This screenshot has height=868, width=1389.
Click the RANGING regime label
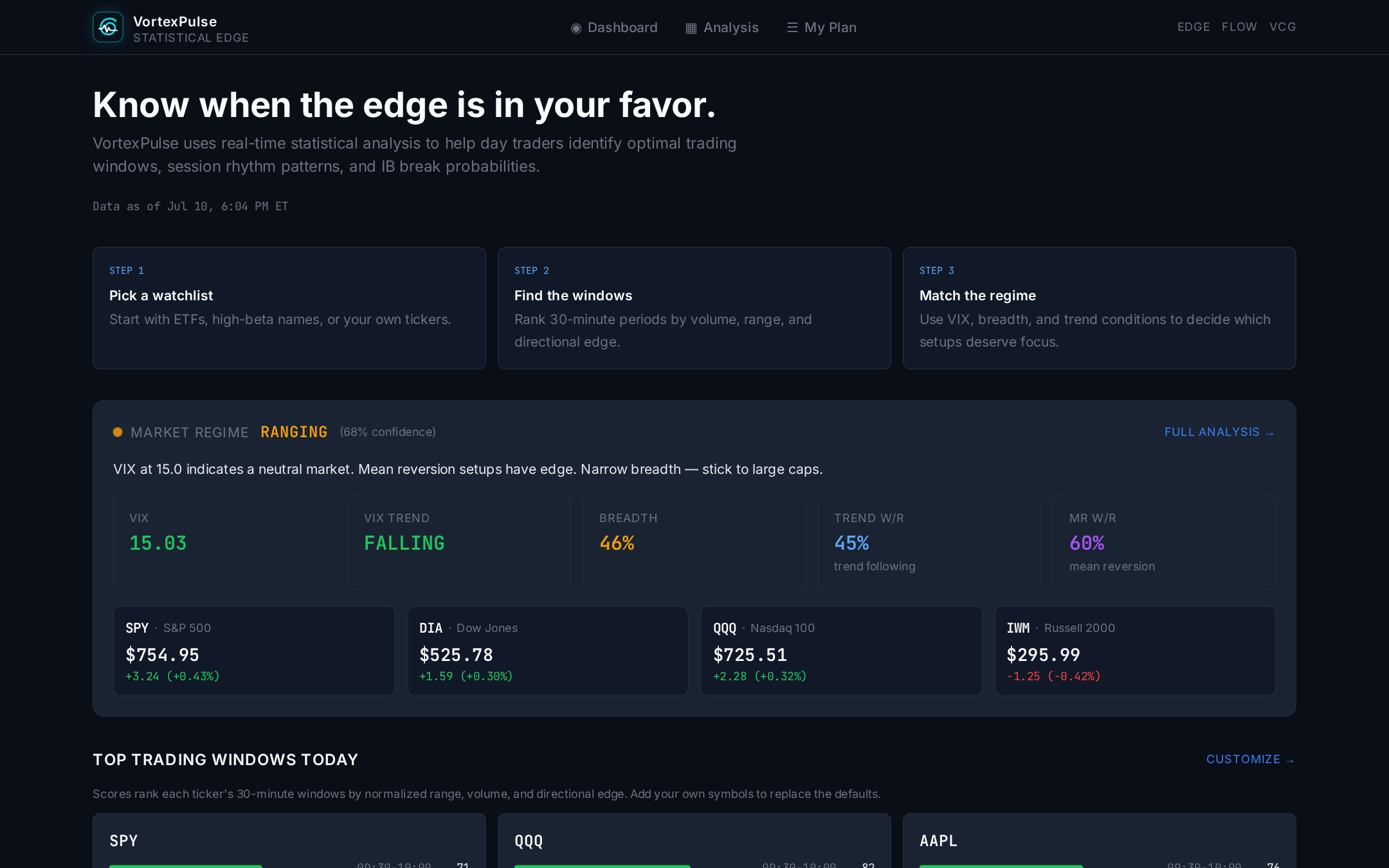pos(294,432)
